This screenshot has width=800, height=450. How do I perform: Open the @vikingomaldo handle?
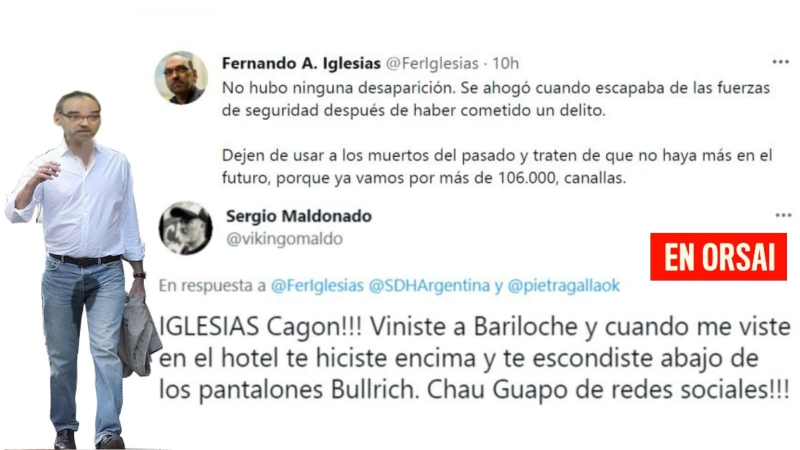(x=284, y=239)
